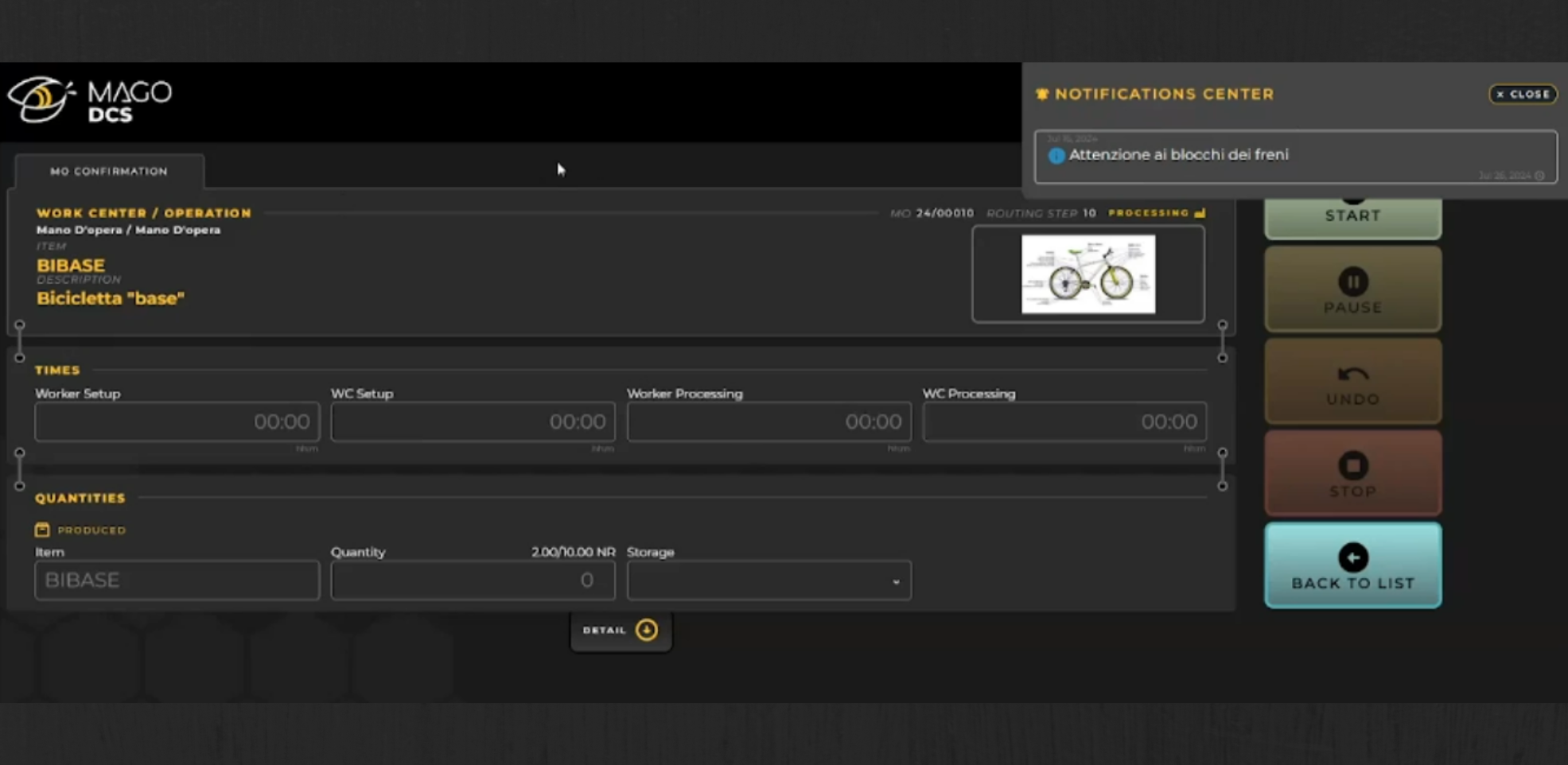Viewport: 1568px width, 765px height.
Task: Switch to the MO Confirmation tab
Action: click(x=109, y=171)
